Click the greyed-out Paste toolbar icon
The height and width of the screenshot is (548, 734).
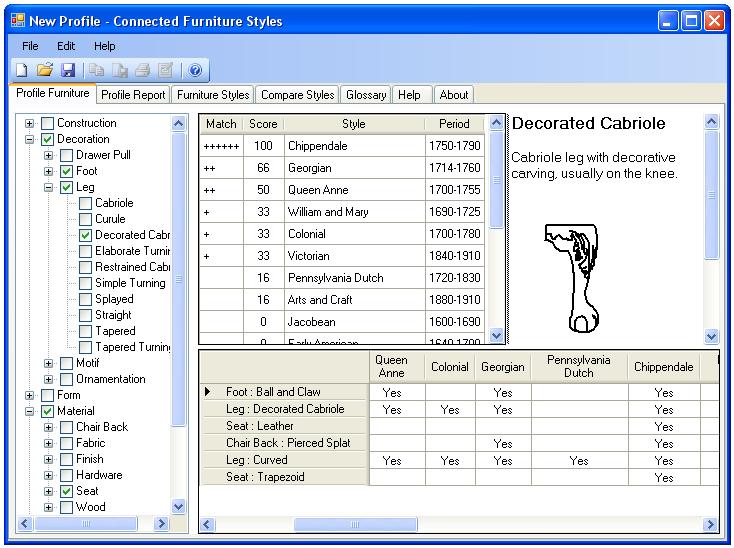tap(120, 70)
